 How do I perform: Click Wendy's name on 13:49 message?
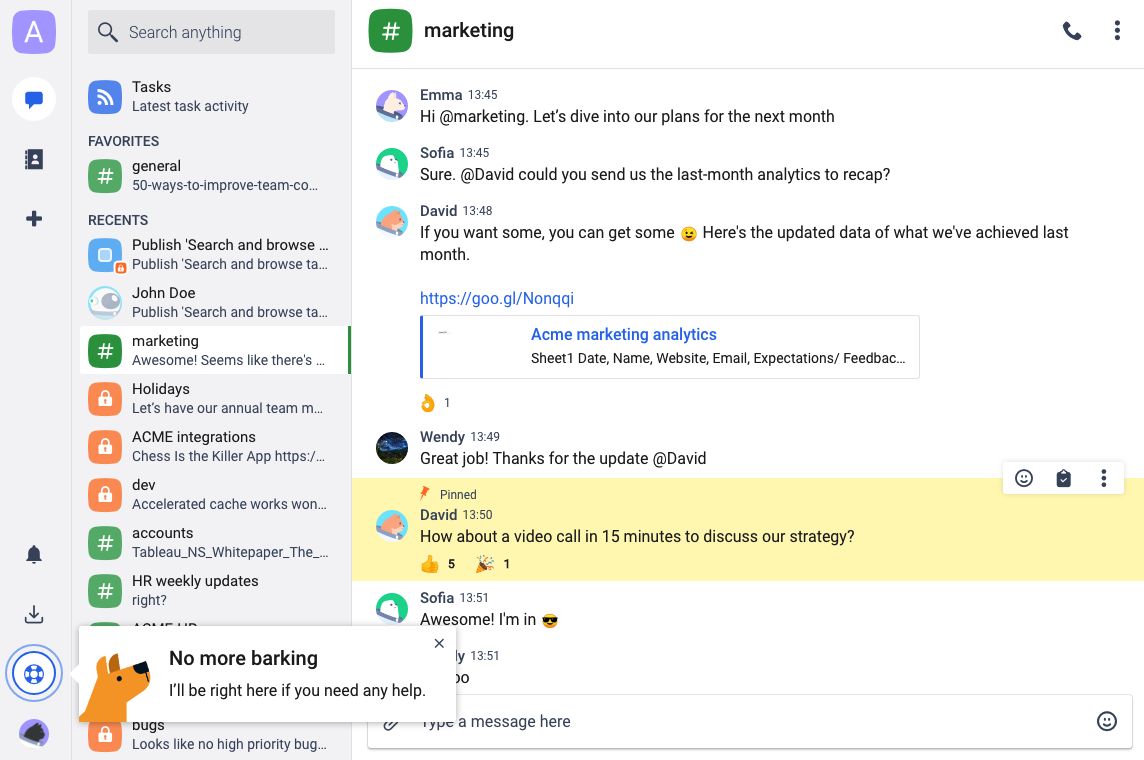point(442,437)
